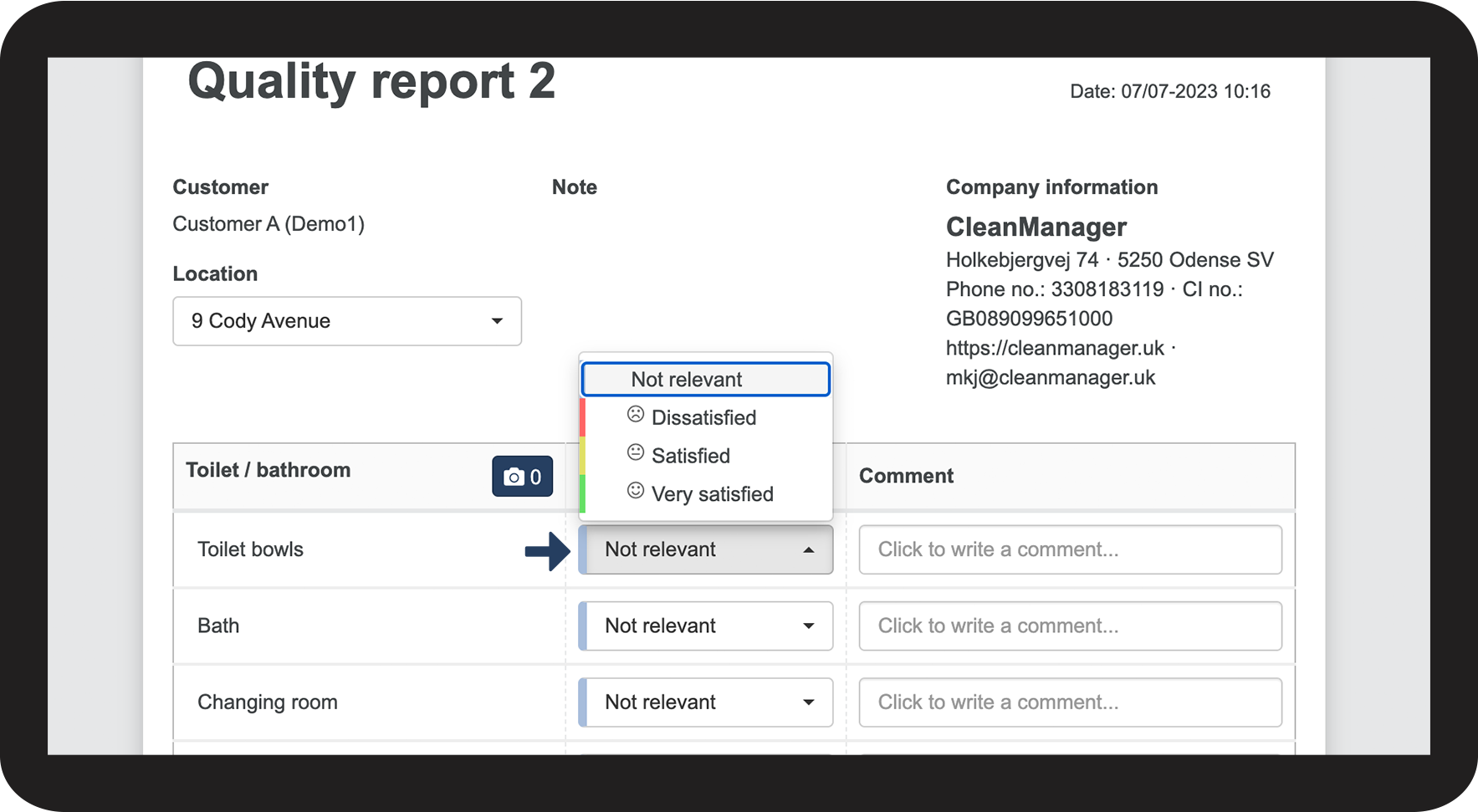Write a comment for Toilet bowls
This screenshot has width=1478, height=812.
(x=1070, y=550)
